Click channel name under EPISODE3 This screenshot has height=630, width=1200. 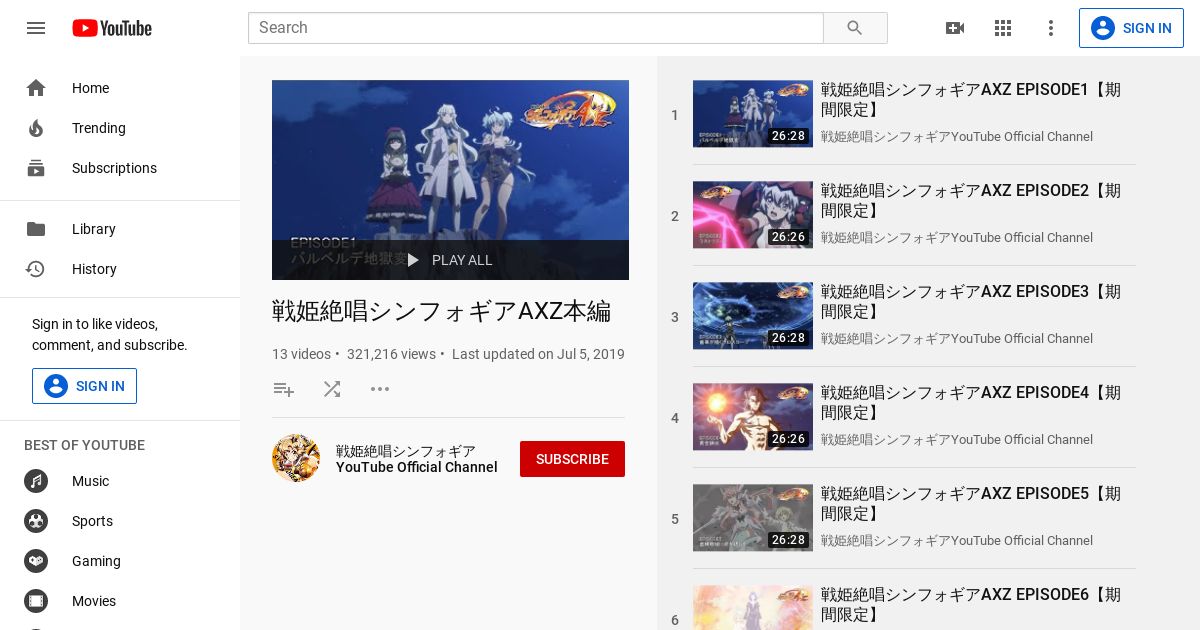(957, 339)
